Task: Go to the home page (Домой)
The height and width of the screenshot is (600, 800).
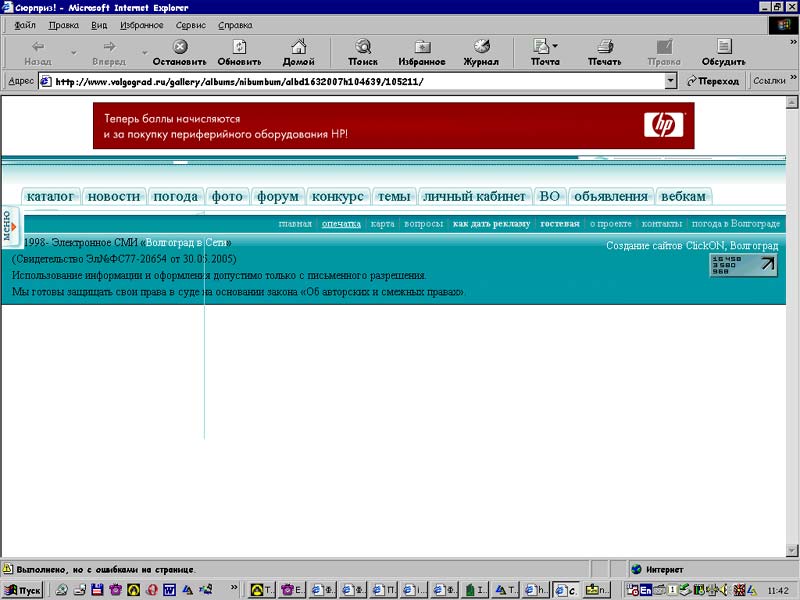Action: pyautogui.click(x=298, y=52)
